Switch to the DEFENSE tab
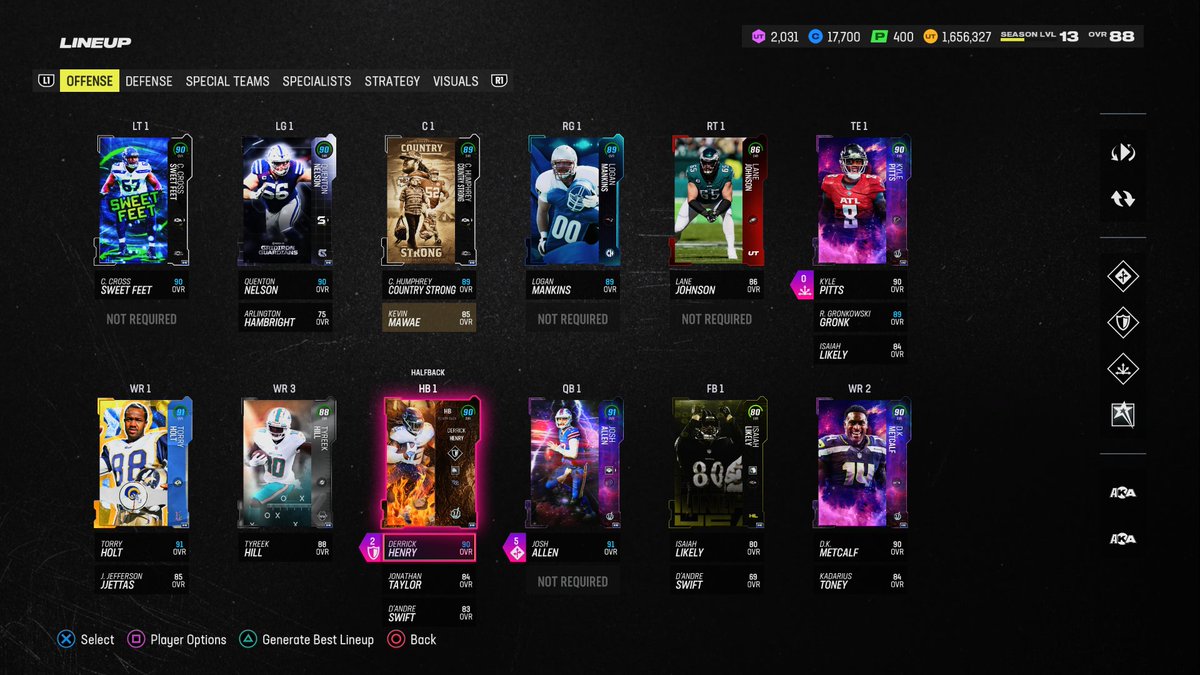Viewport: 1200px width, 675px height. [148, 81]
